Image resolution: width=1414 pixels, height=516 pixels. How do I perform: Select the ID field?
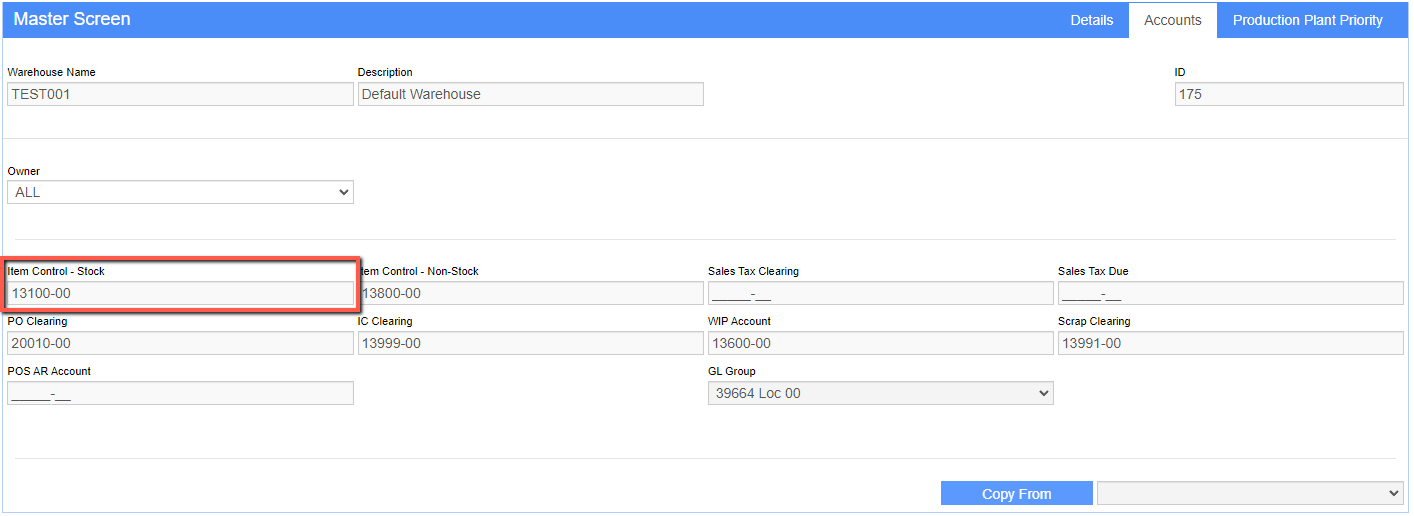point(1289,94)
